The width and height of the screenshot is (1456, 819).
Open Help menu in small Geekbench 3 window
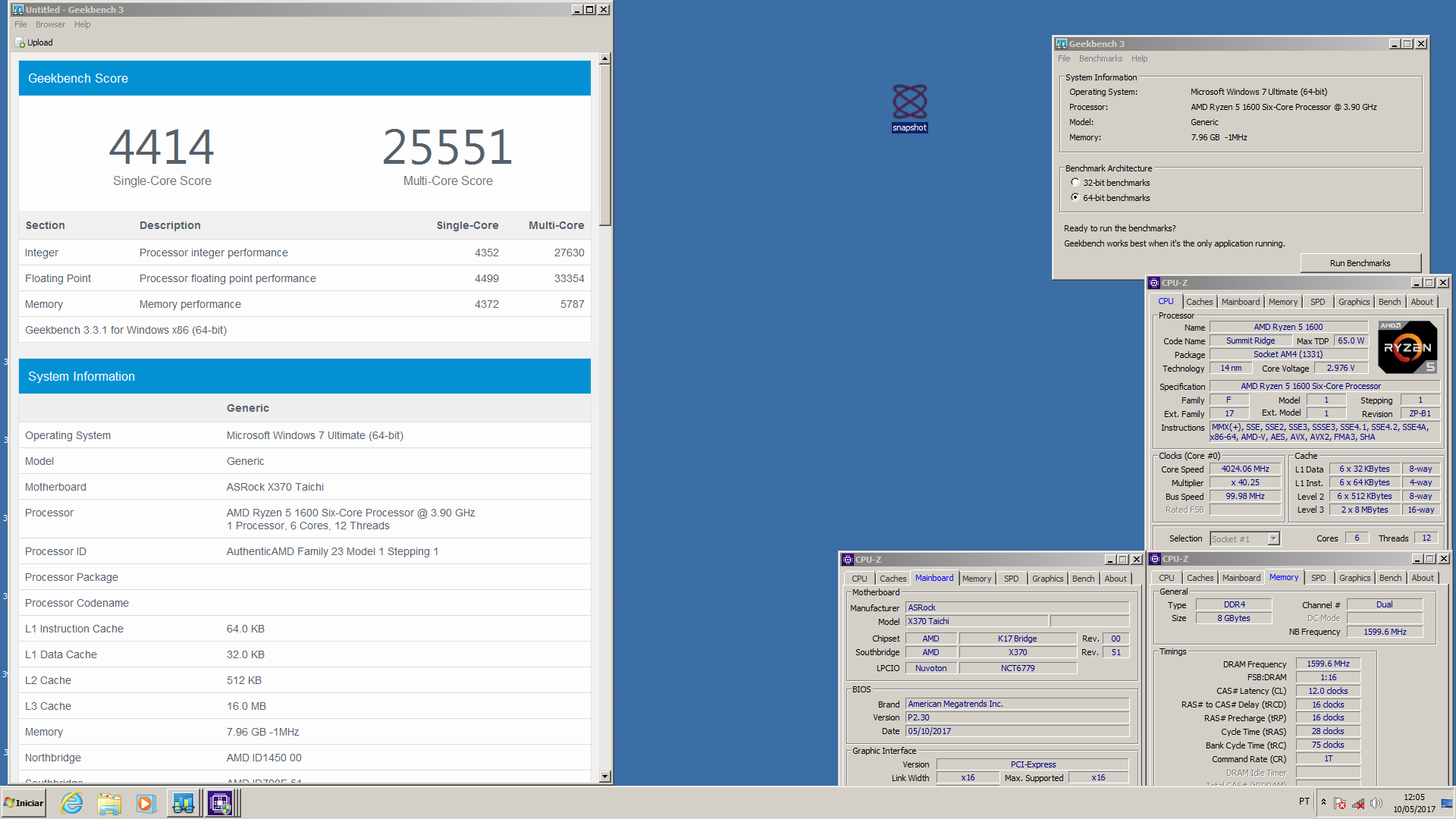pos(1139,58)
